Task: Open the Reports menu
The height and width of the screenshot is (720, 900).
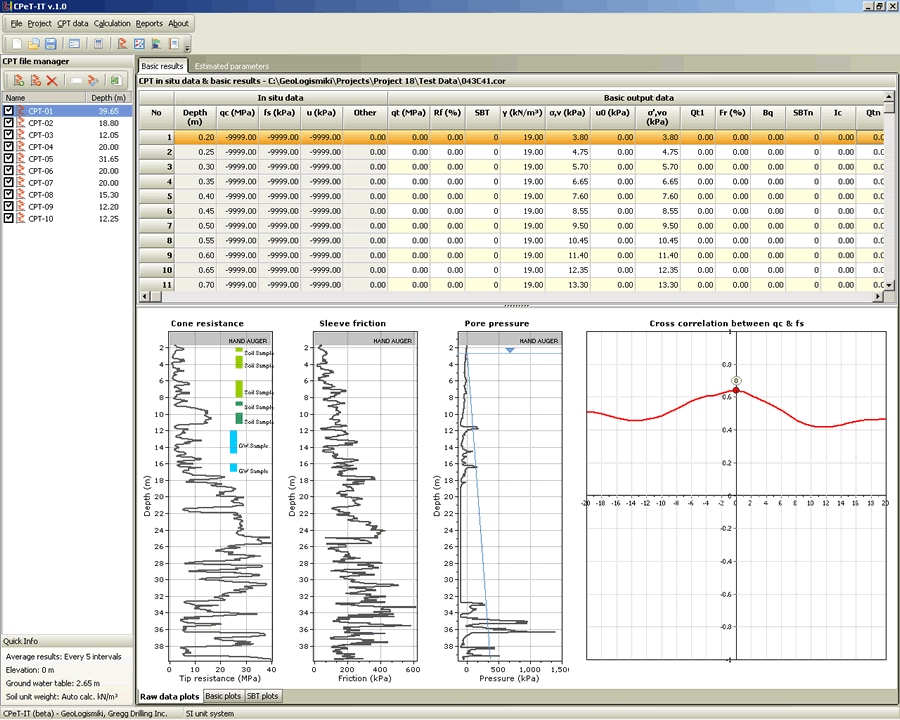Action: (x=149, y=24)
